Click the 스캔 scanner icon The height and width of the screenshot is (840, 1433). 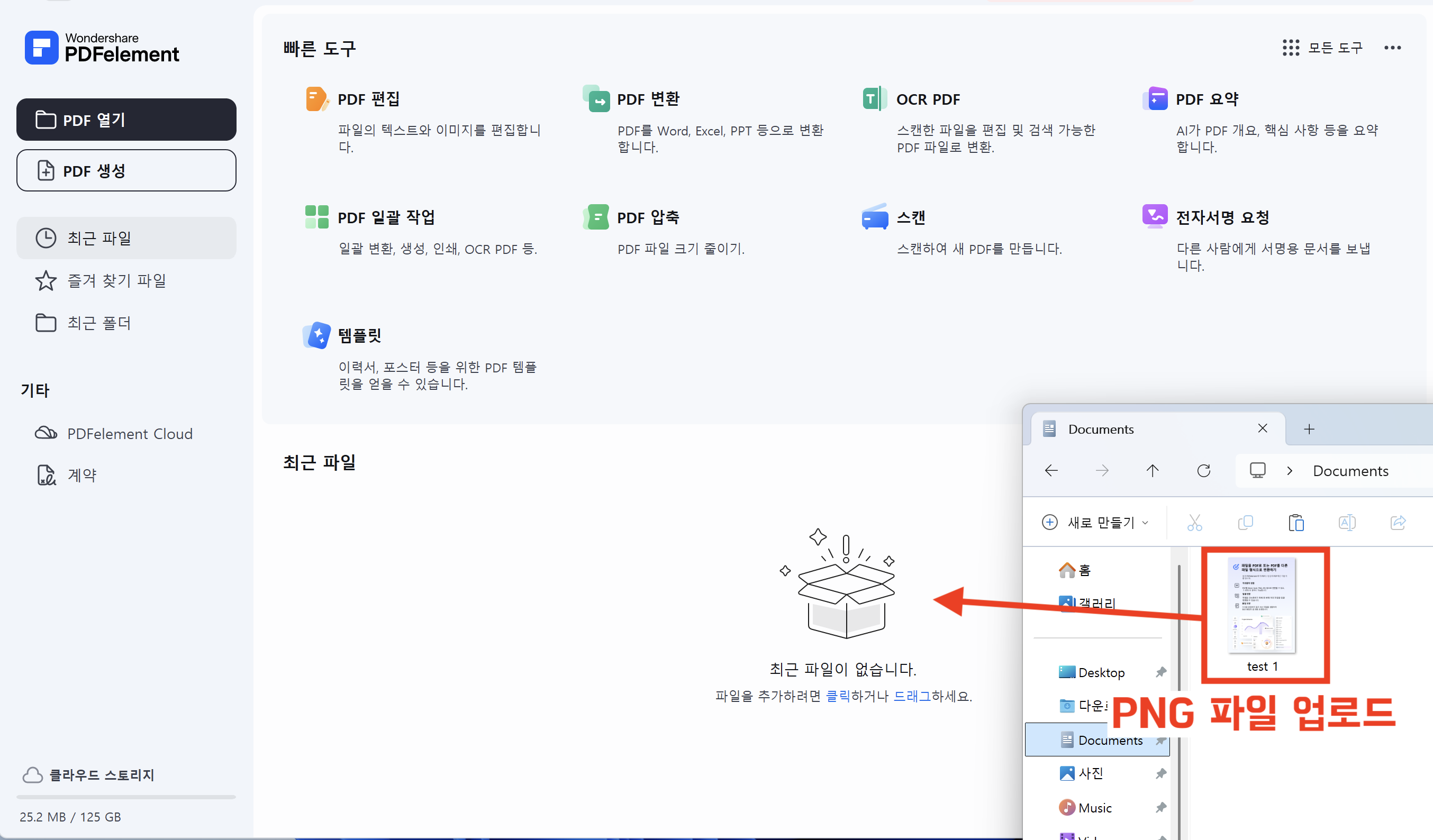(875, 217)
